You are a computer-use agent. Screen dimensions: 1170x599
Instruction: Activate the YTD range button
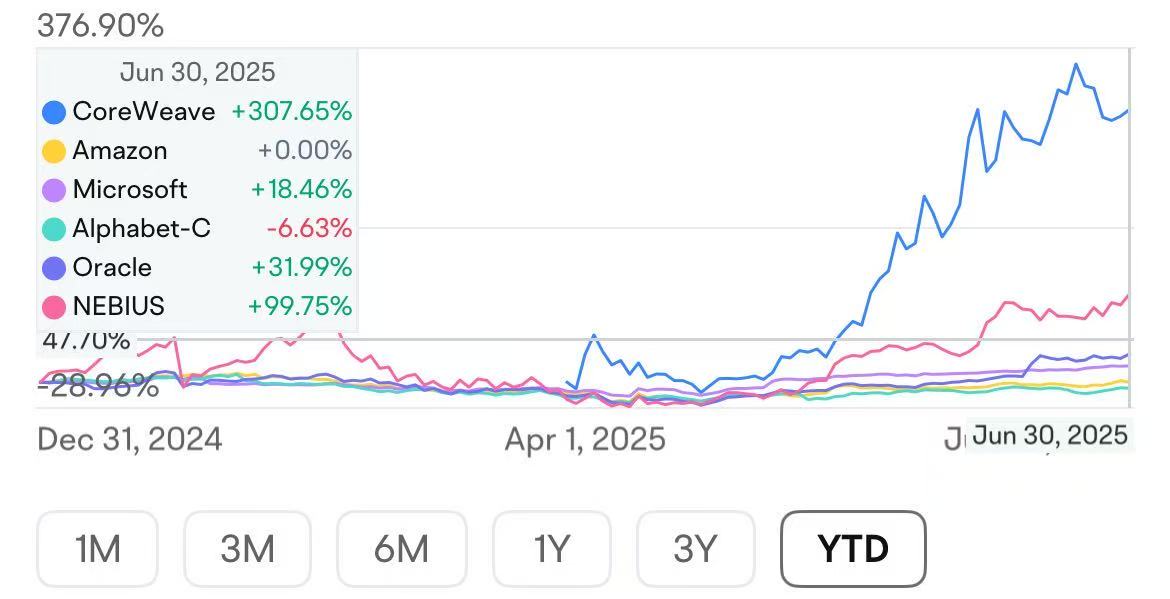(x=853, y=548)
